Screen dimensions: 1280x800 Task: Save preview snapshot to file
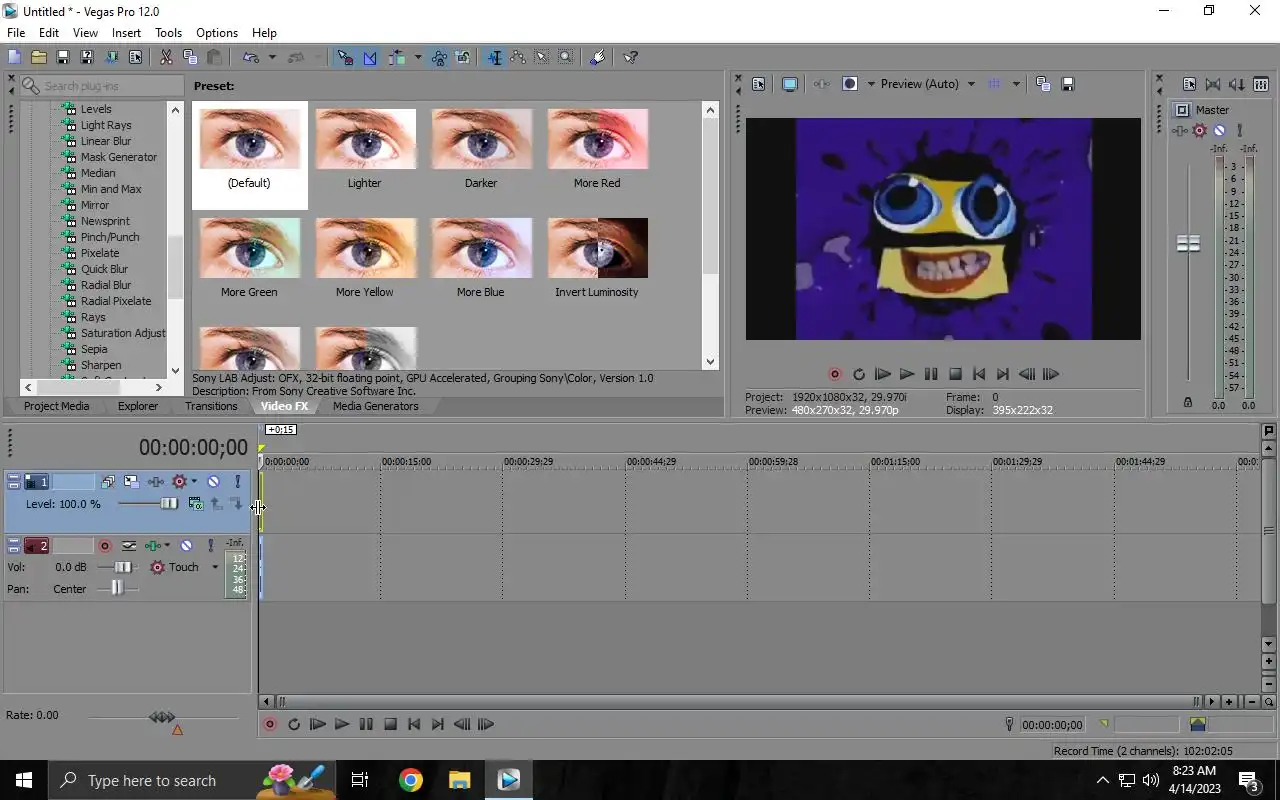point(1067,84)
